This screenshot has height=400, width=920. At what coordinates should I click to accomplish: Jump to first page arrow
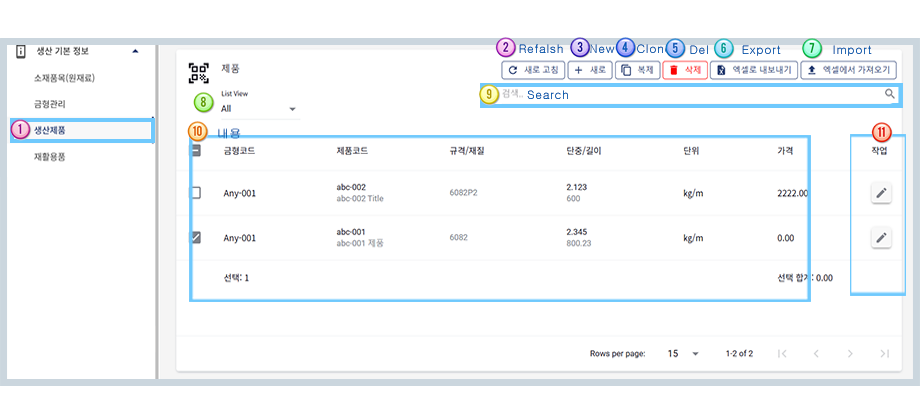tap(782, 353)
